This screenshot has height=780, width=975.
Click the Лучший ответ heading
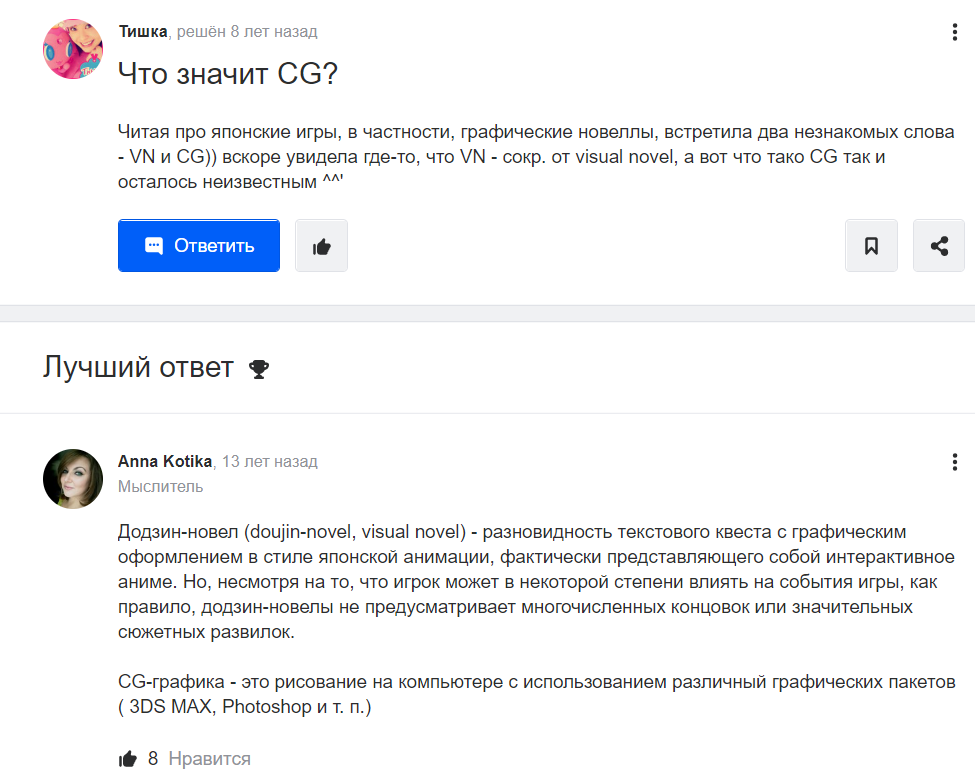(x=138, y=367)
